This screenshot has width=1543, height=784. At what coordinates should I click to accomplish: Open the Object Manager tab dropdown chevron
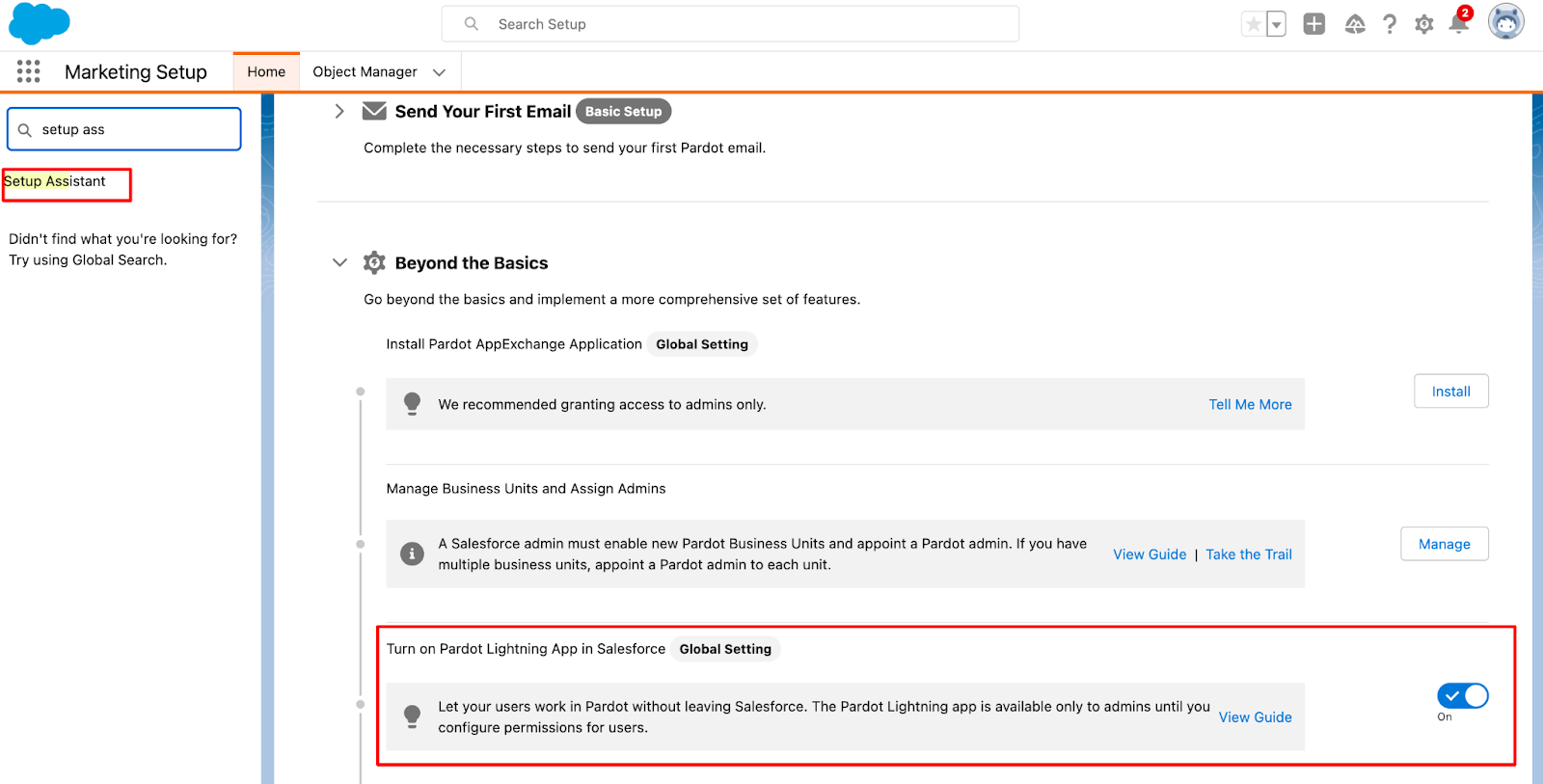440,72
